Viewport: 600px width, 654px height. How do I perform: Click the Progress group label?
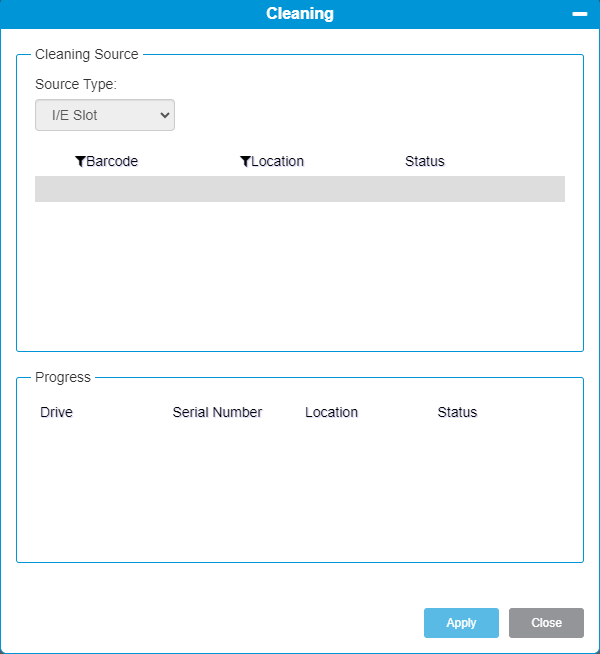63,377
